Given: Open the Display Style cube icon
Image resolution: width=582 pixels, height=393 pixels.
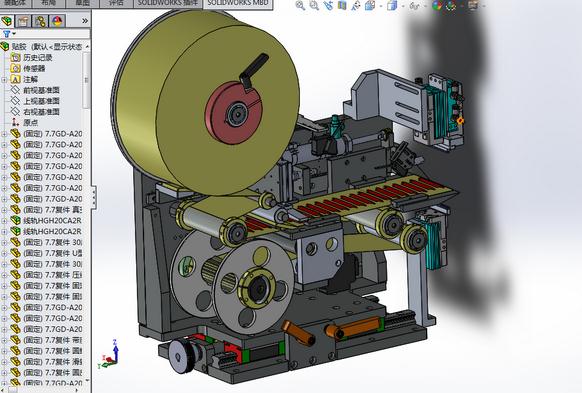Looking at the screenshot, I should pos(392,6).
